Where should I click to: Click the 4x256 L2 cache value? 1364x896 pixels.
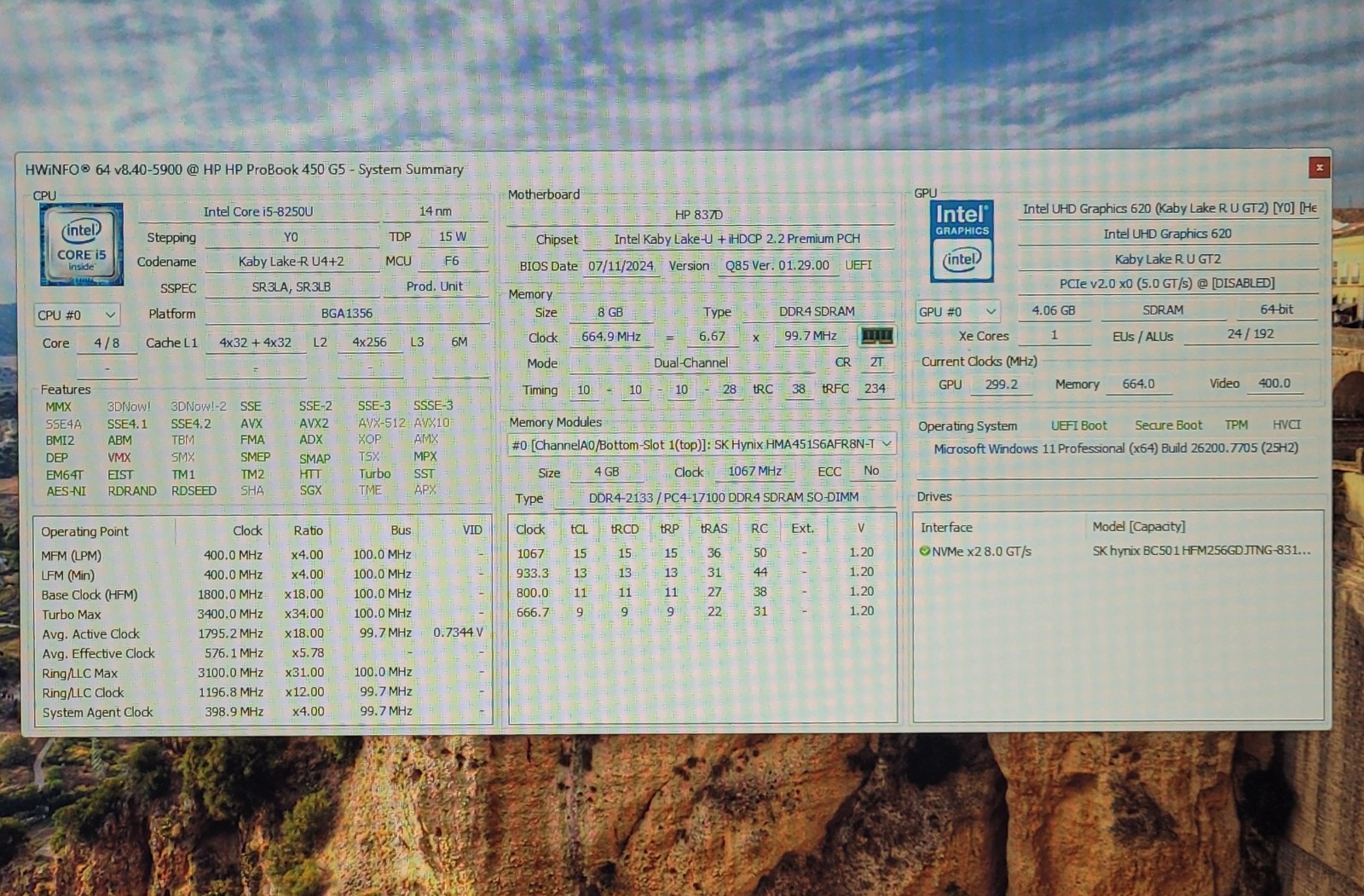(x=369, y=342)
